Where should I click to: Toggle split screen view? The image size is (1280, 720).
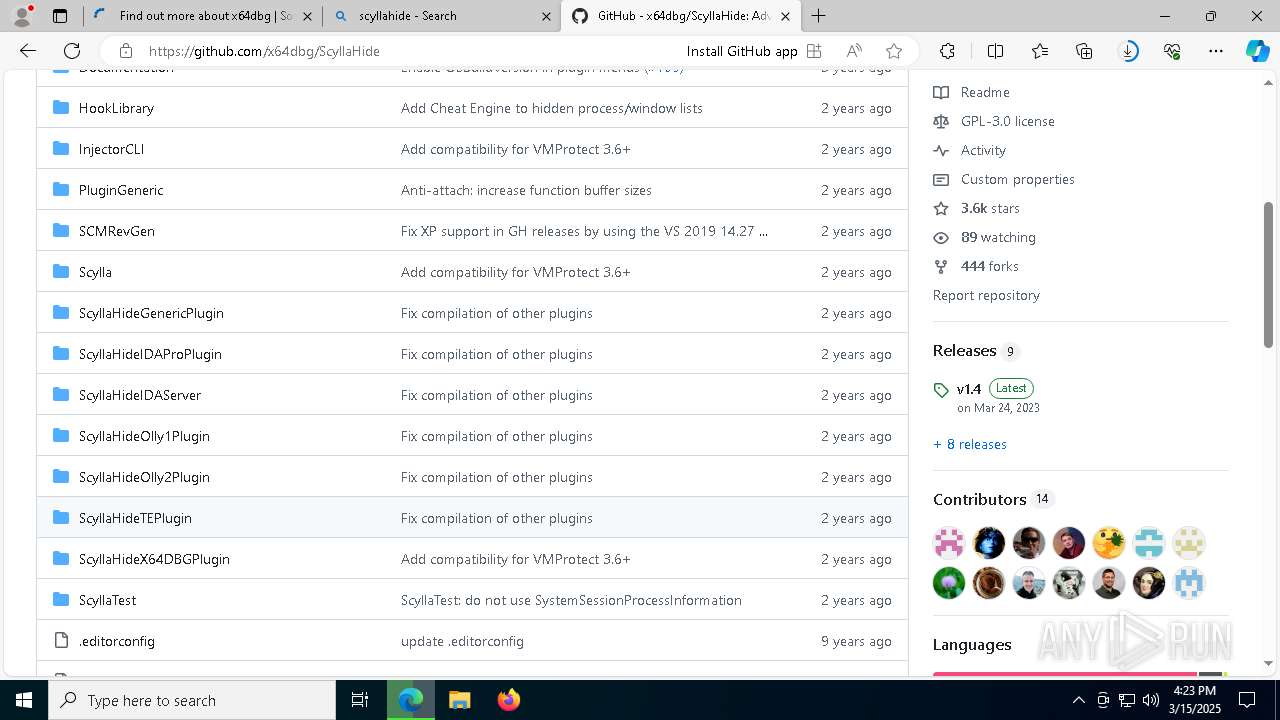click(995, 51)
